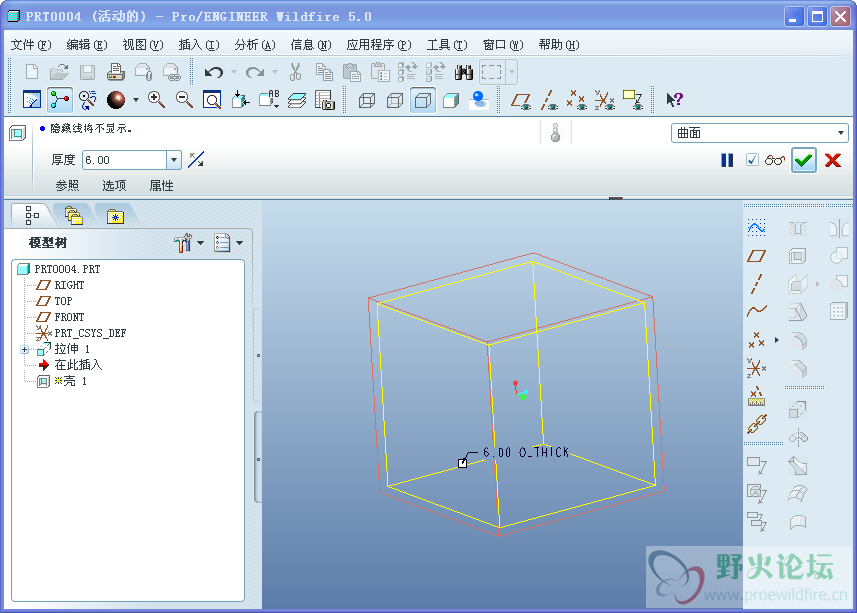
Task: Open the appearance gallery dropdown arrow
Action: click(x=136, y=100)
